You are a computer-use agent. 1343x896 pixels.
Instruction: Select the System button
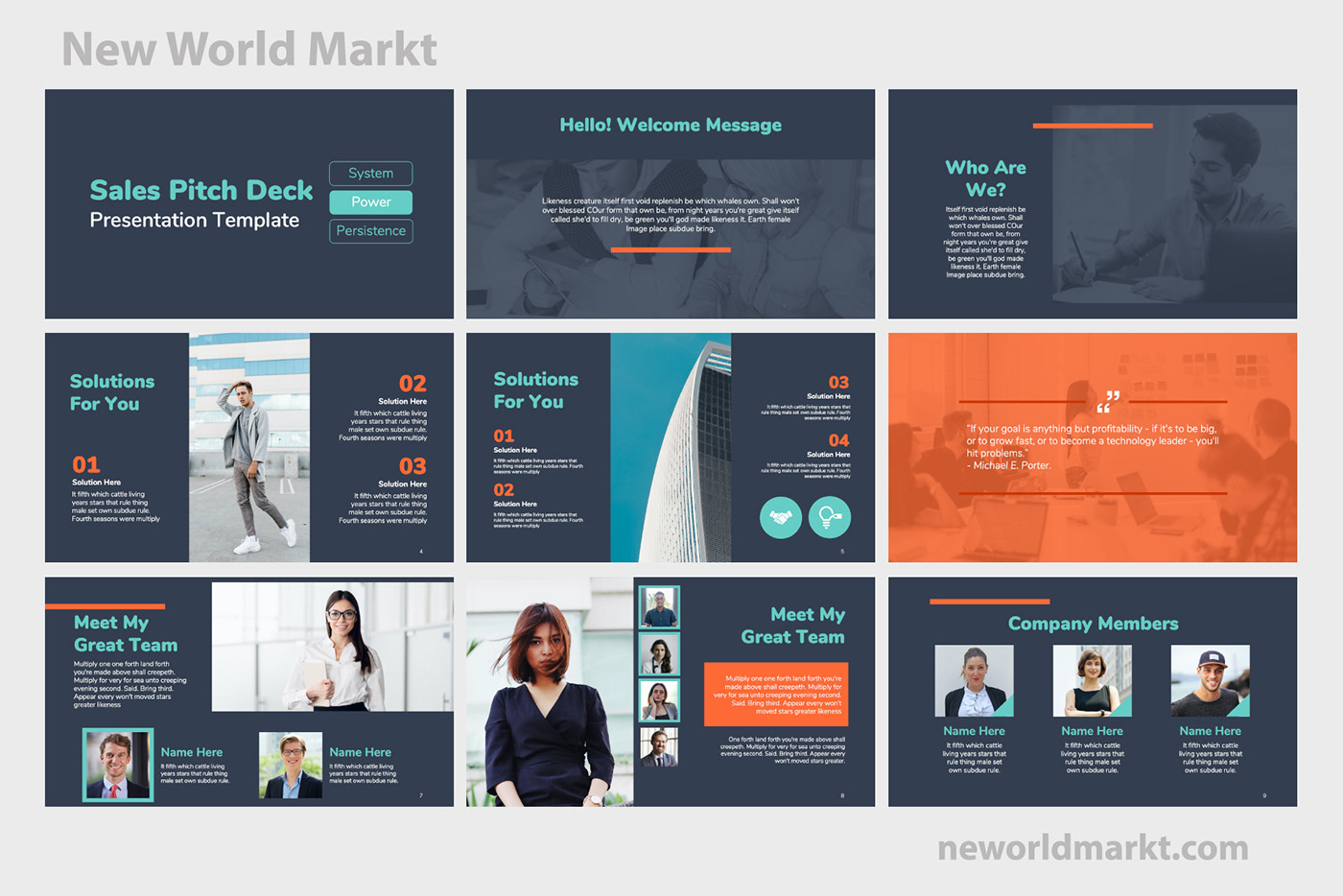click(x=371, y=174)
